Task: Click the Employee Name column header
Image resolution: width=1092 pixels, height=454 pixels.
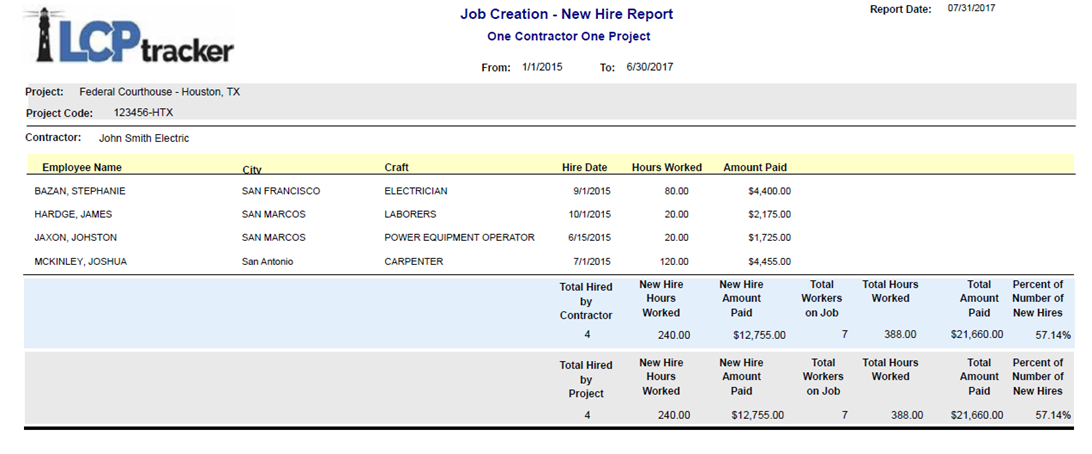Action: (82, 167)
